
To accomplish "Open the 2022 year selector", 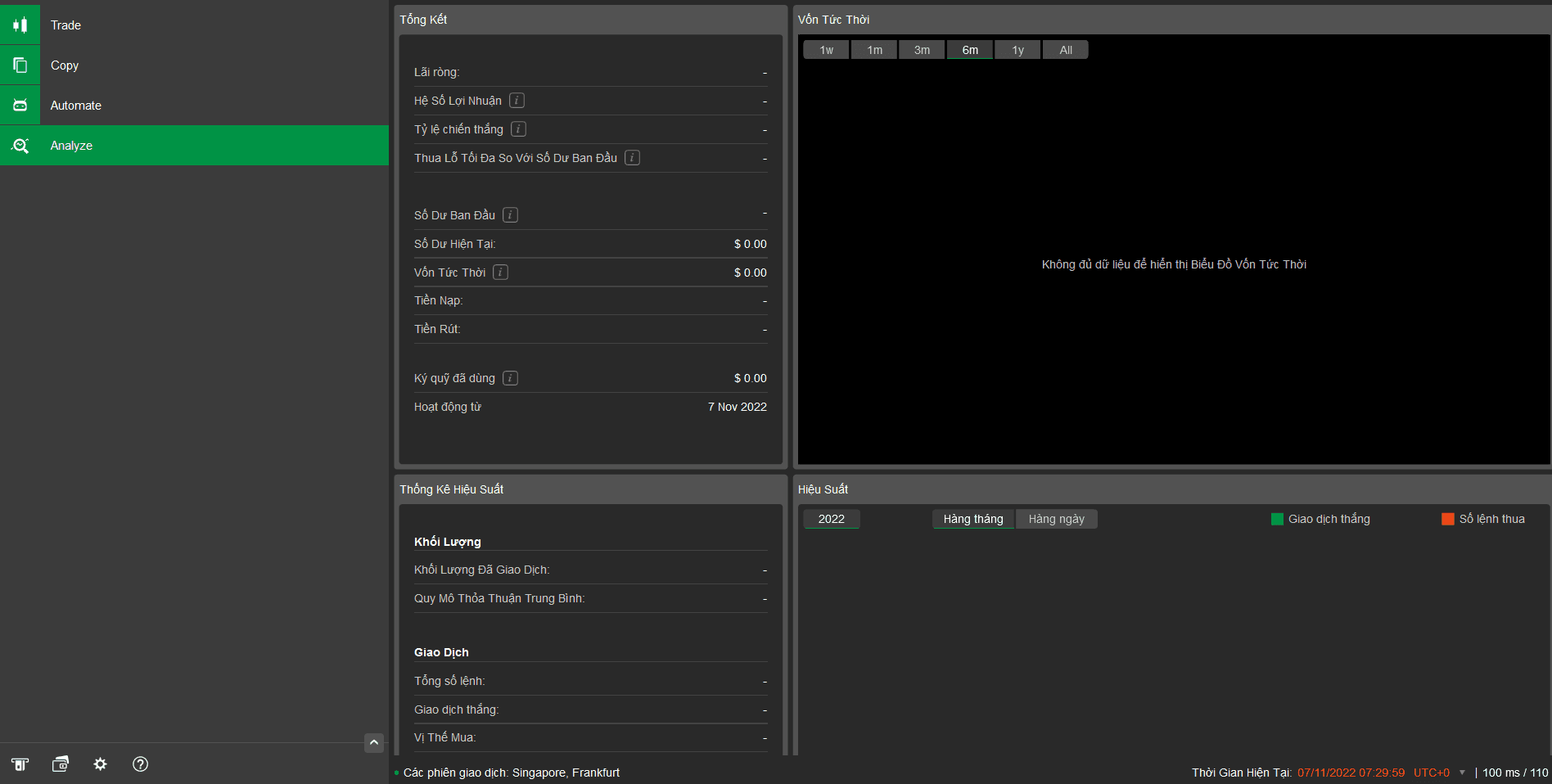I will pos(831,519).
